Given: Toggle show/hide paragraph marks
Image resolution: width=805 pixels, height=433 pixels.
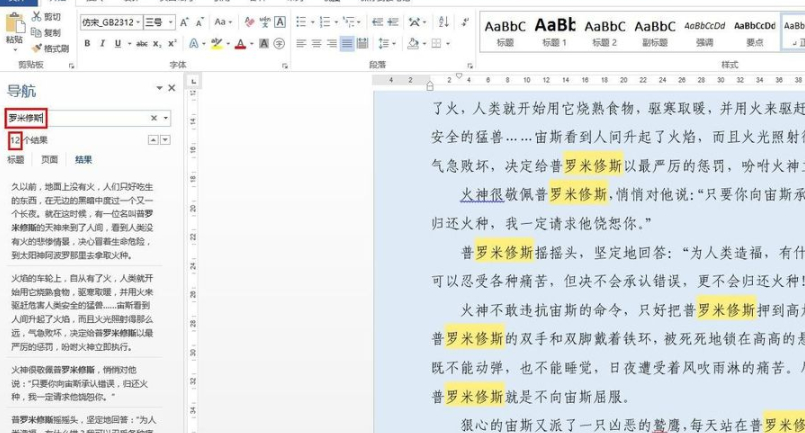Looking at the screenshot, I should 465,22.
